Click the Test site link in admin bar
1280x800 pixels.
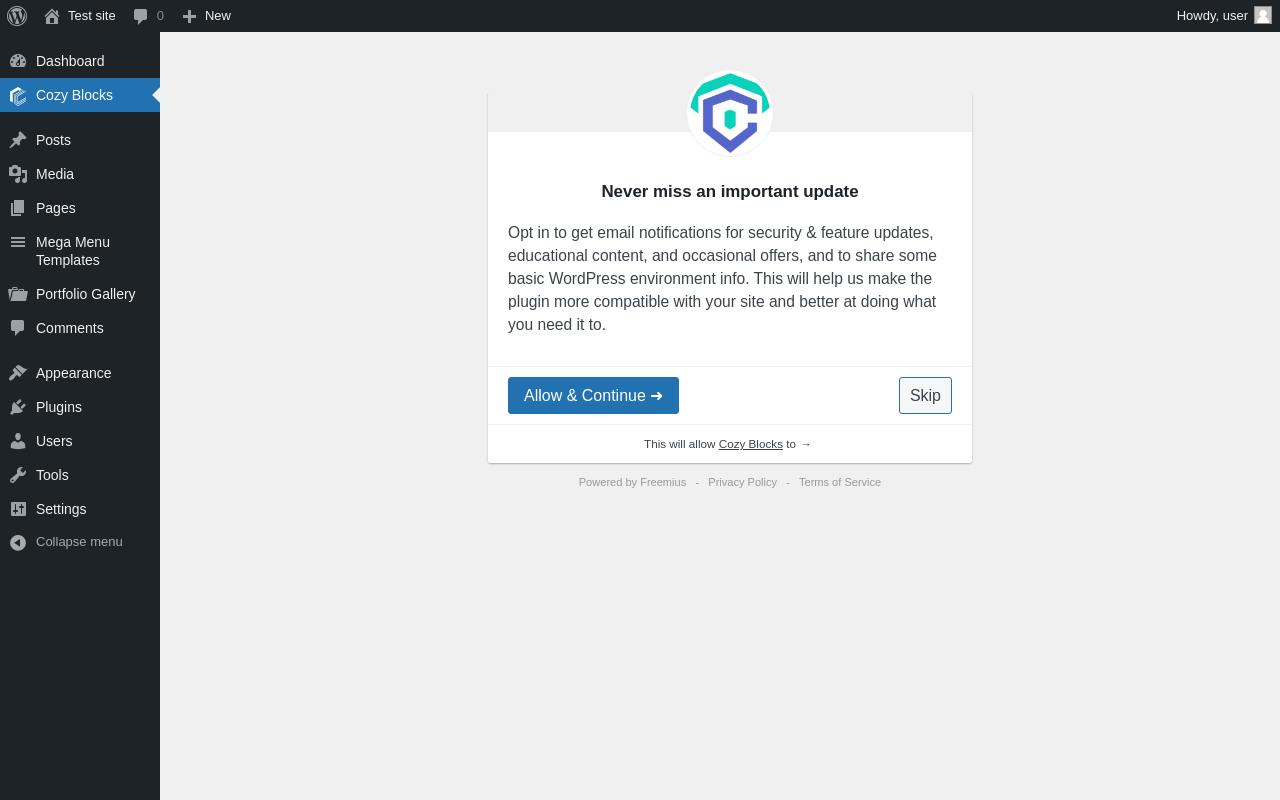[80, 16]
